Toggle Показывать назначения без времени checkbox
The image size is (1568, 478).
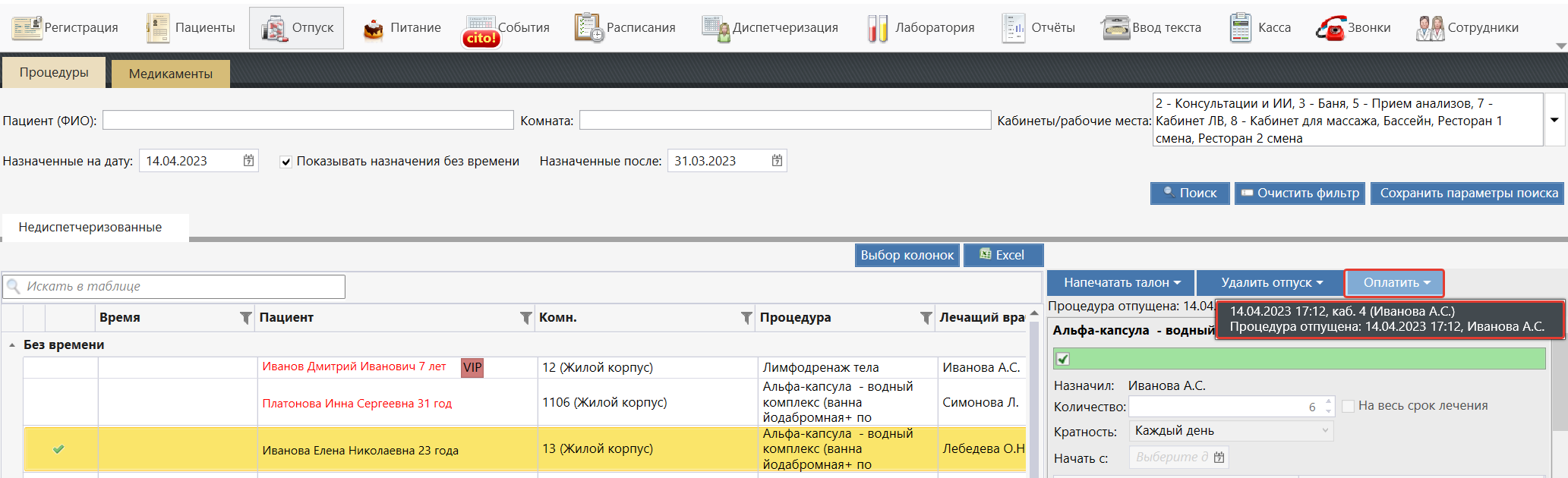click(x=286, y=162)
